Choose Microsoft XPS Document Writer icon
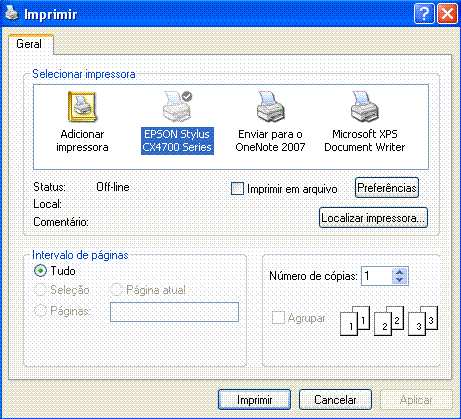This screenshot has height=419, width=461. pyautogui.click(x=364, y=107)
